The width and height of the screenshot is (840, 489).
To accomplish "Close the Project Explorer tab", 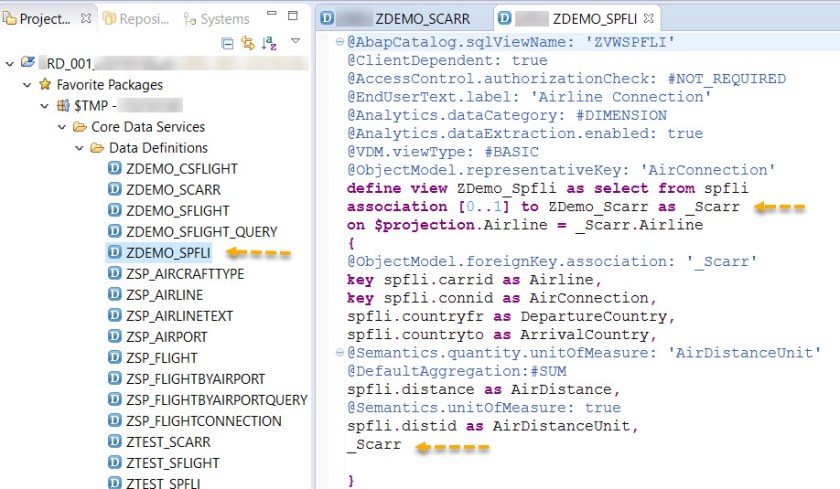I will pos(86,18).
